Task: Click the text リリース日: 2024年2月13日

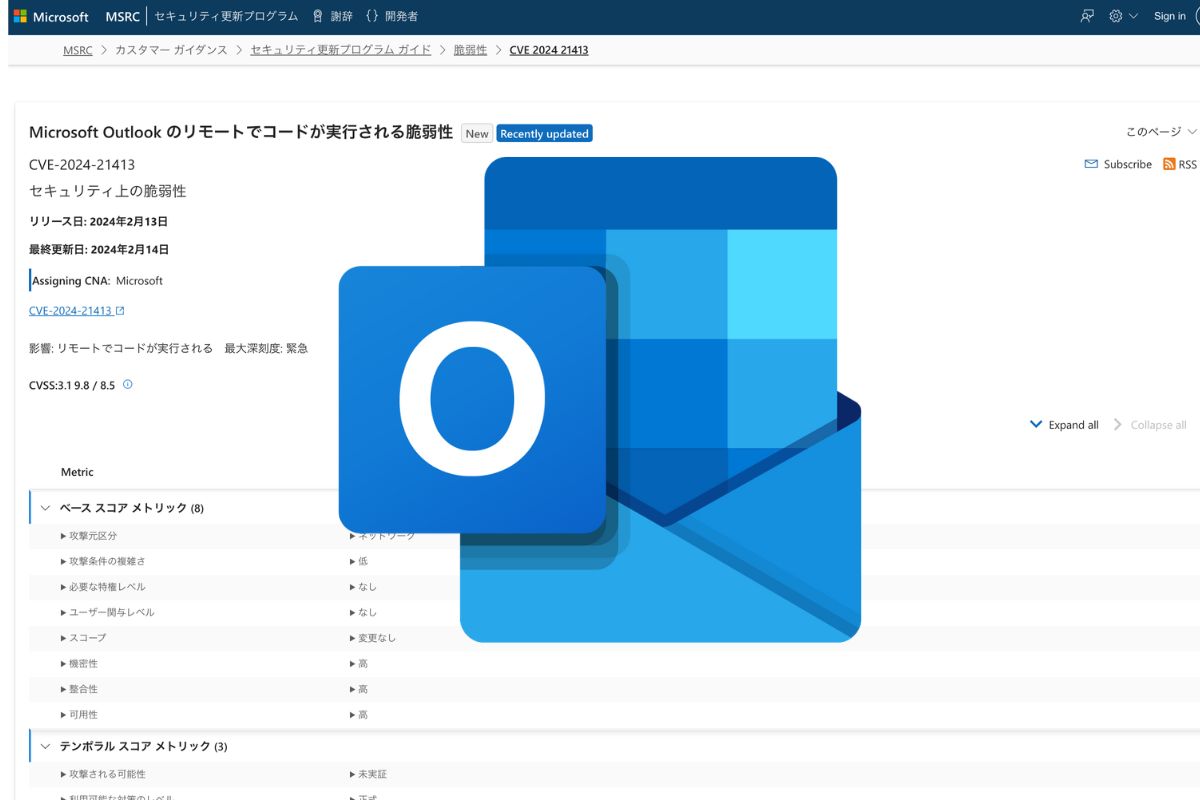Action: (x=98, y=221)
